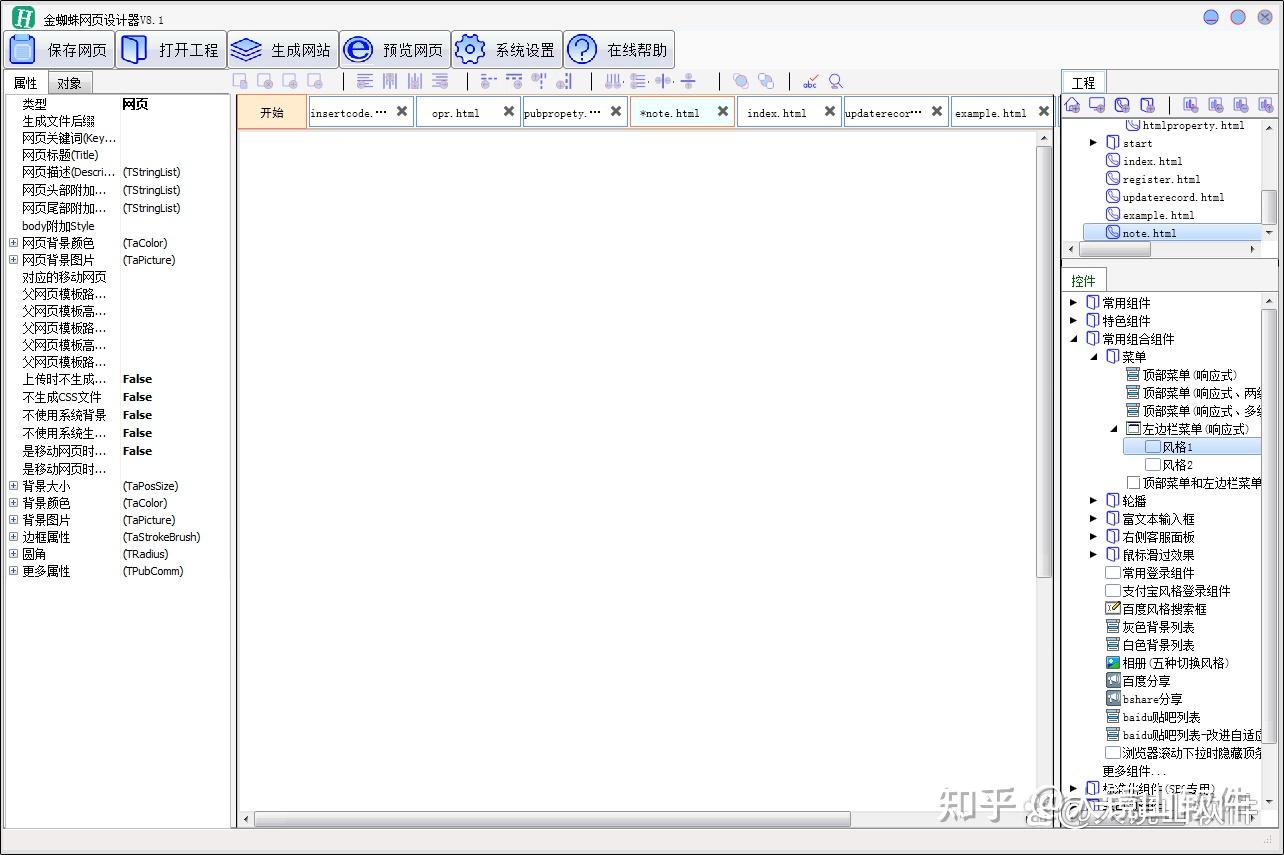Click the align-left icon in the editing toolbar

coord(365,82)
